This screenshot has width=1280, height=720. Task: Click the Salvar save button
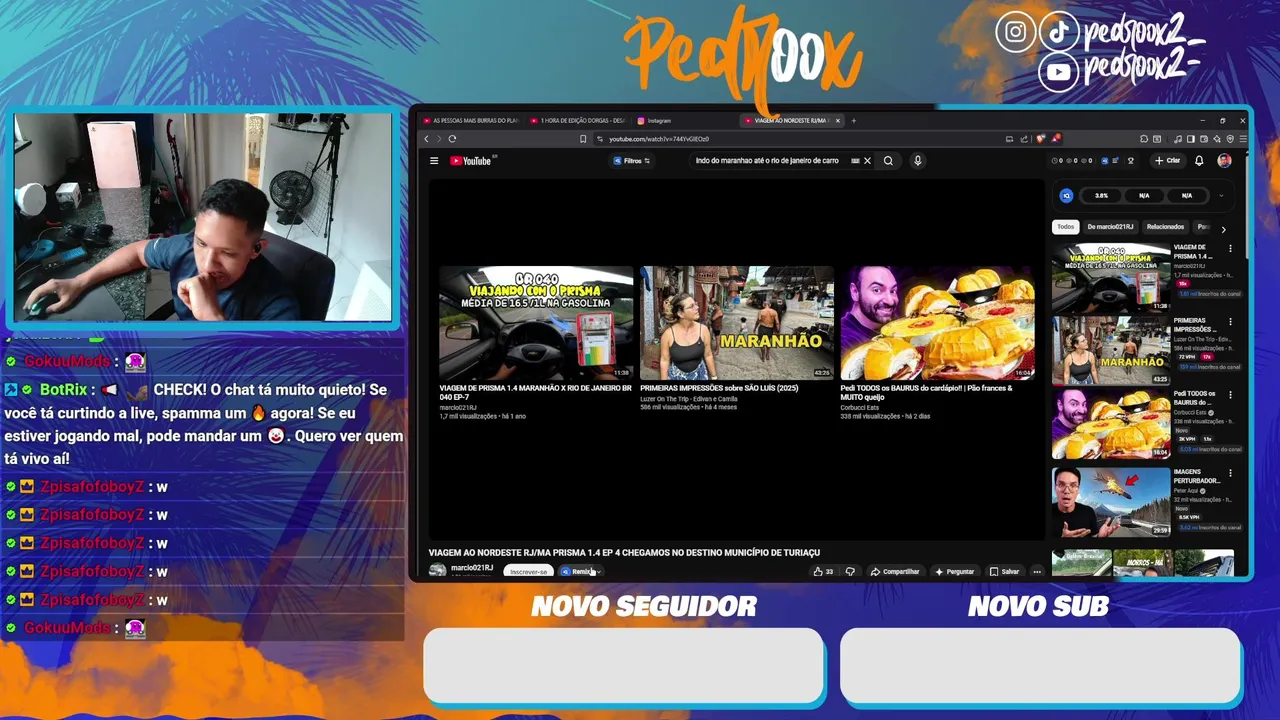pos(1005,572)
